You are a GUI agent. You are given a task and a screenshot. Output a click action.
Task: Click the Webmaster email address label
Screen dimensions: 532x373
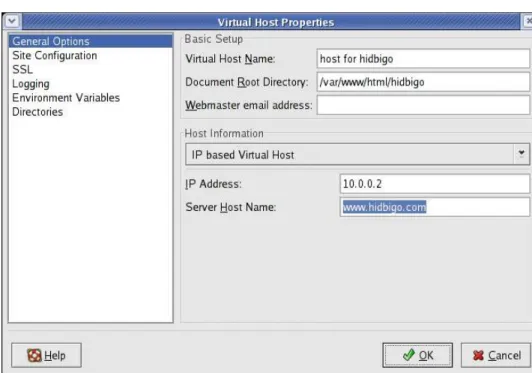point(249,105)
